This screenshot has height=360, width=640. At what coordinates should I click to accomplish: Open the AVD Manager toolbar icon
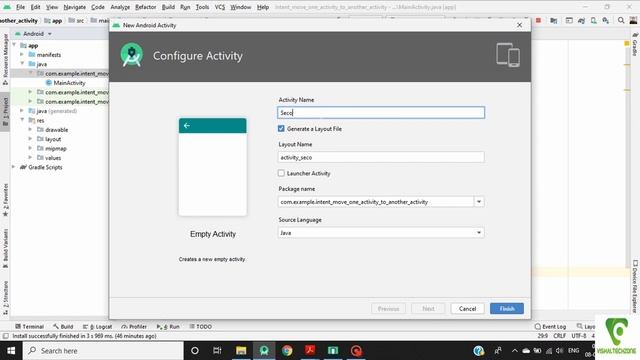click(593, 20)
